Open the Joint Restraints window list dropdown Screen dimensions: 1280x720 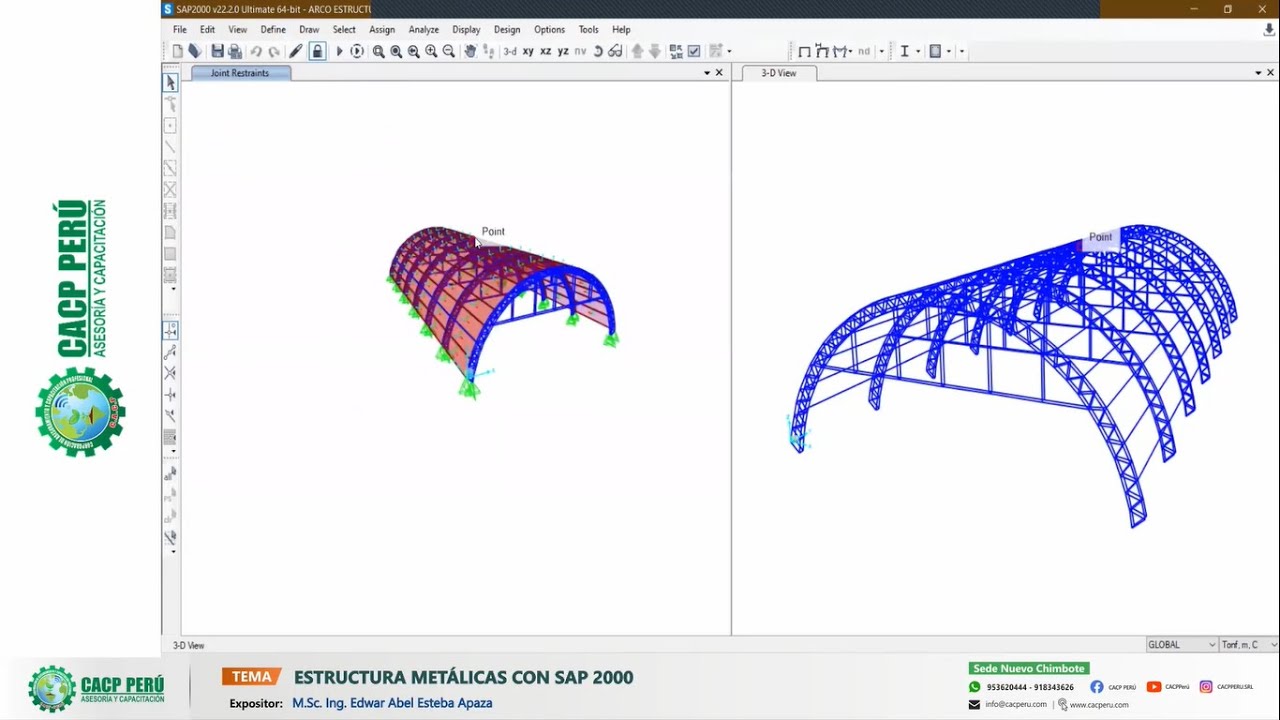click(707, 73)
